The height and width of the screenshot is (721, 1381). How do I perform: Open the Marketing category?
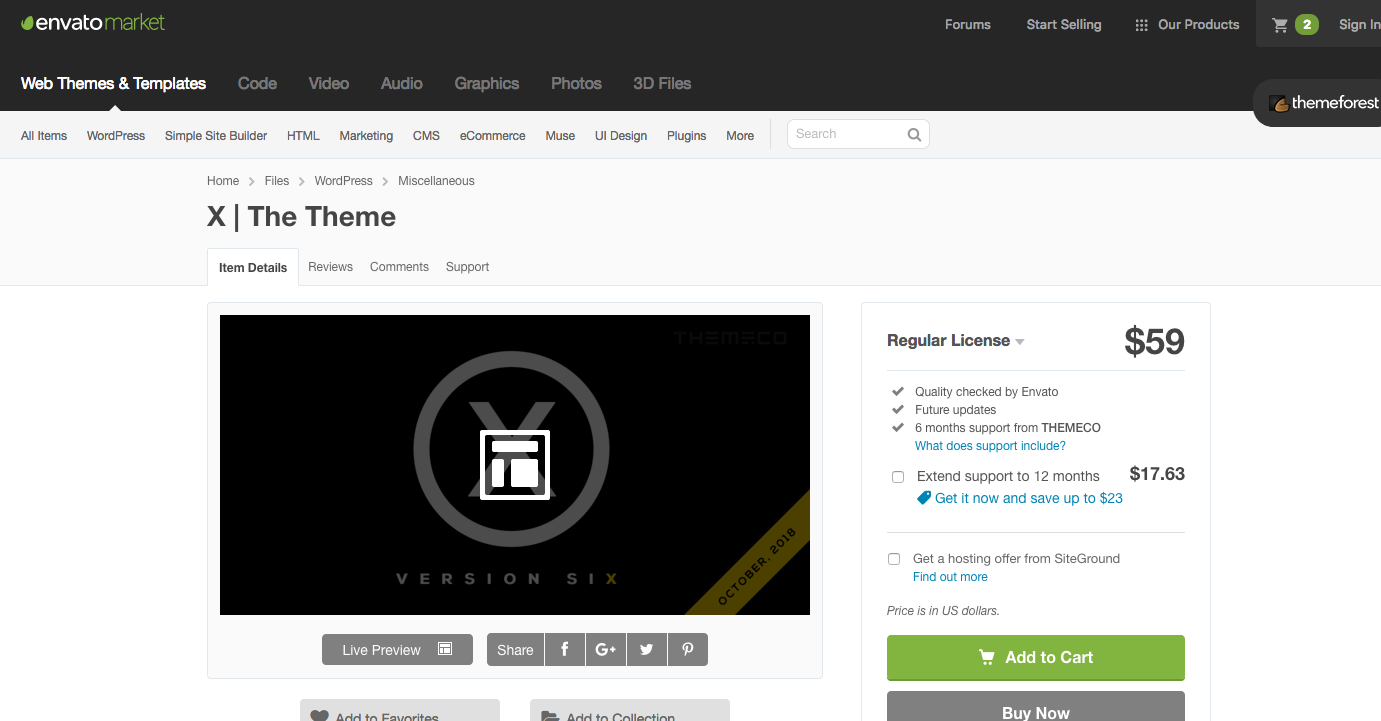coord(366,136)
